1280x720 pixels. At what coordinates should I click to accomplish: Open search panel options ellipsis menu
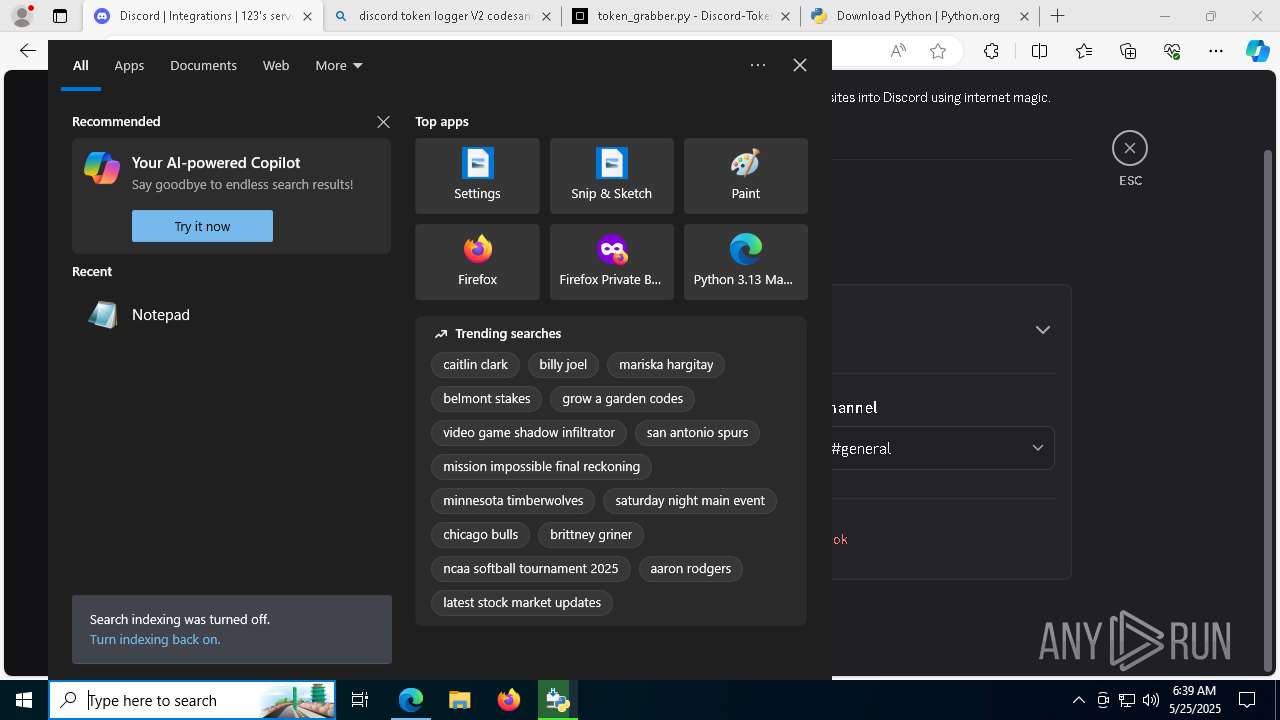pyautogui.click(x=758, y=65)
